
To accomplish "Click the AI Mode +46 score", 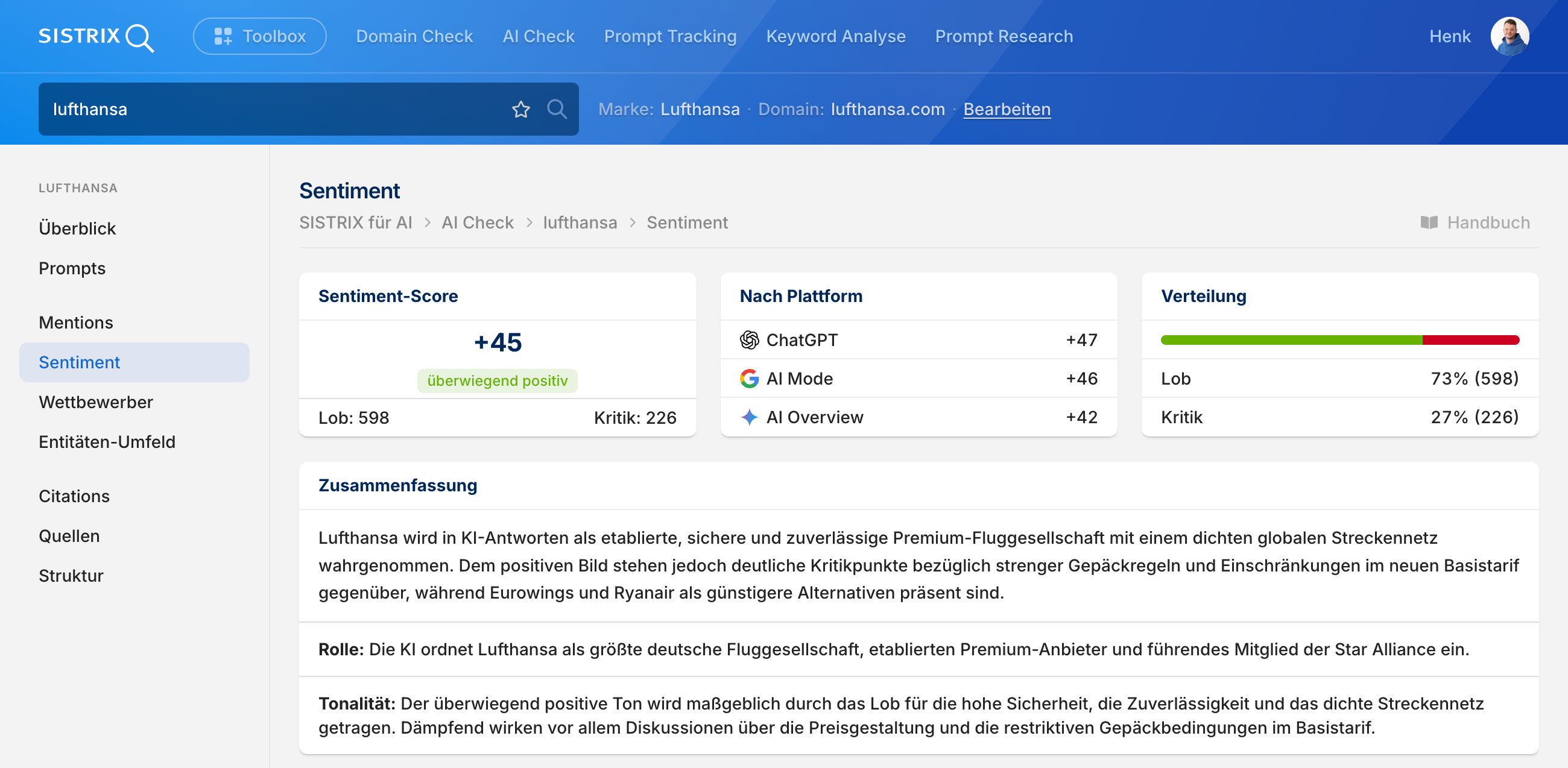I will (x=1081, y=379).
